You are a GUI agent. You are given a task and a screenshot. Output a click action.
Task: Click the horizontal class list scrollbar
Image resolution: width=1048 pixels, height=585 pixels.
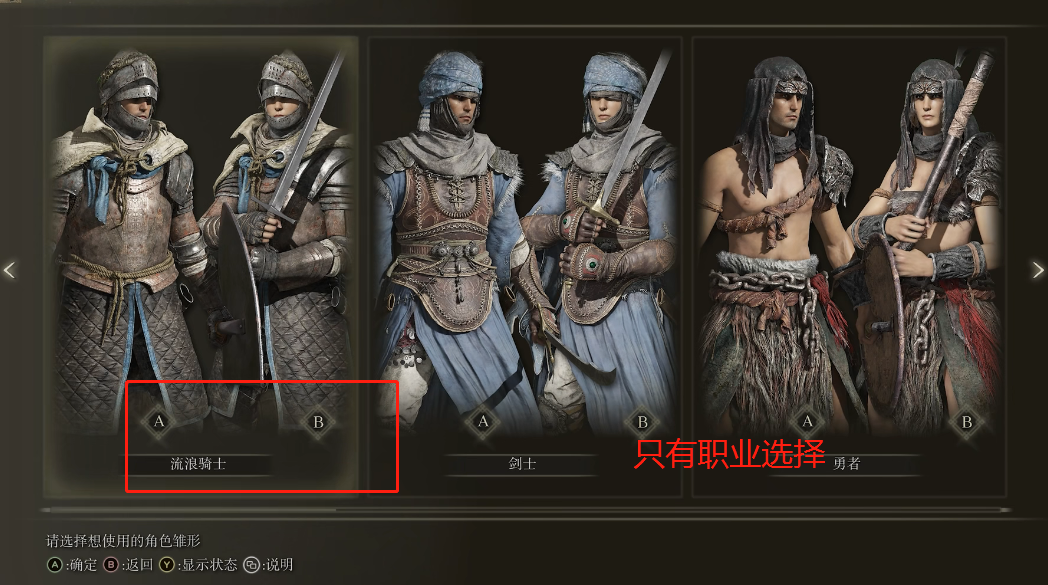tap(525, 510)
